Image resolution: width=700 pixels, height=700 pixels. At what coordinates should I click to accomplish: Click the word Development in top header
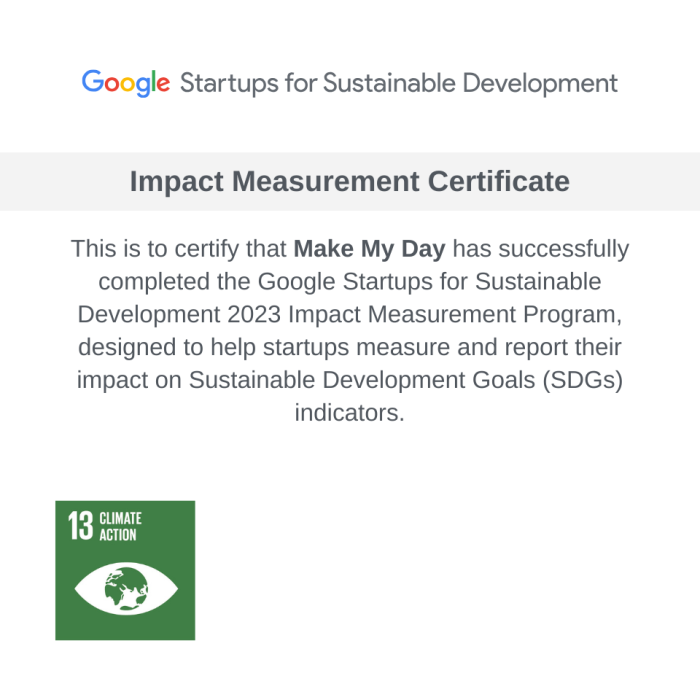[x=540, y=83]
